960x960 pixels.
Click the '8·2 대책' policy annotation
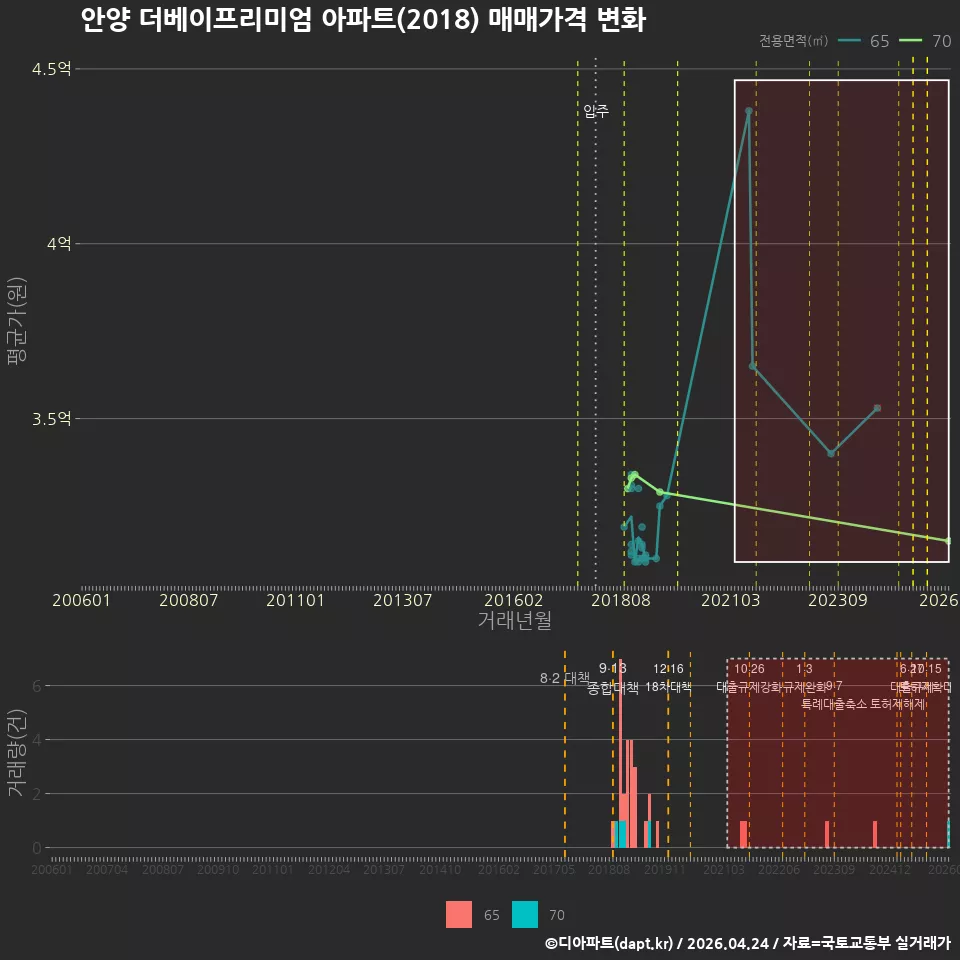coord(564,678)
